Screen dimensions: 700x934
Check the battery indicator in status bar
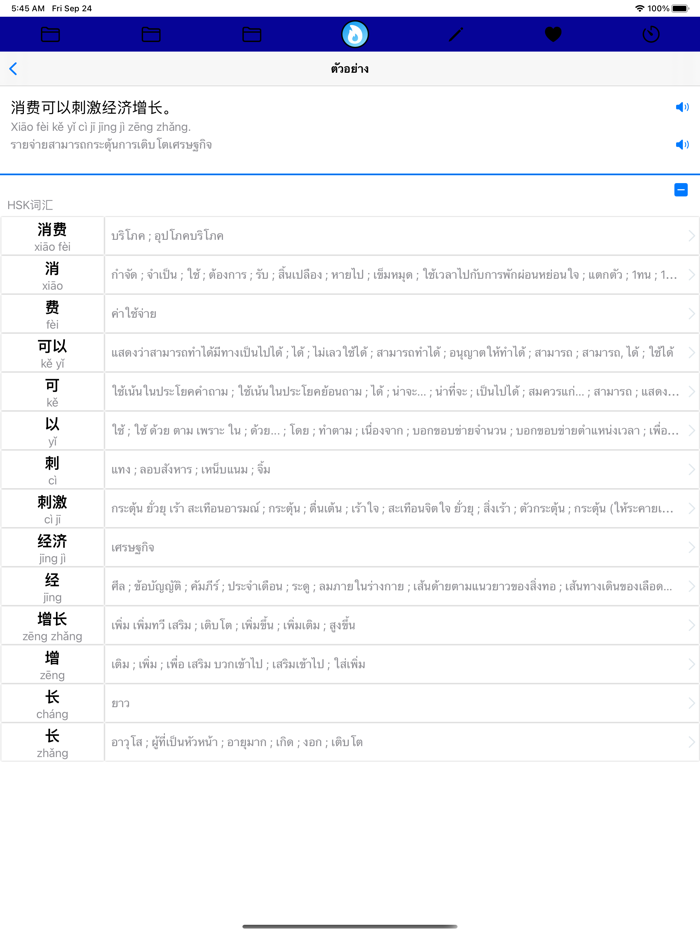680,8
